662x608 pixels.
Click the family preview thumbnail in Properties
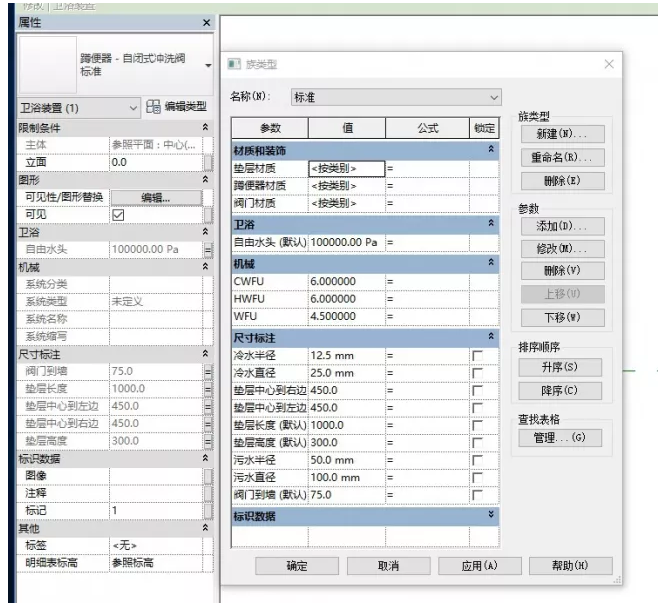coord(47,65)
